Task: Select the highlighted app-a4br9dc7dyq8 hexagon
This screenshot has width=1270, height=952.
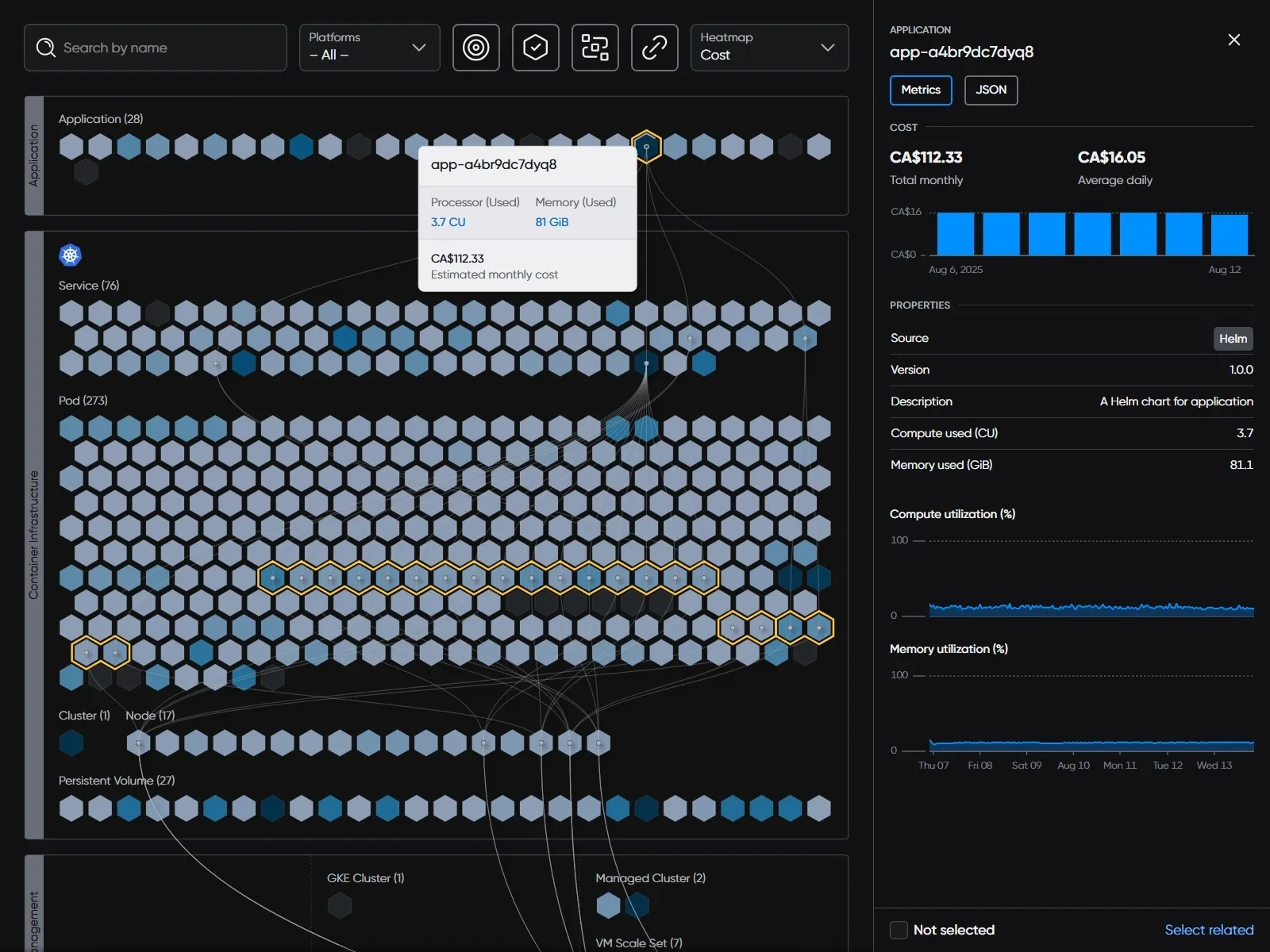Action: tap(646, 147)
